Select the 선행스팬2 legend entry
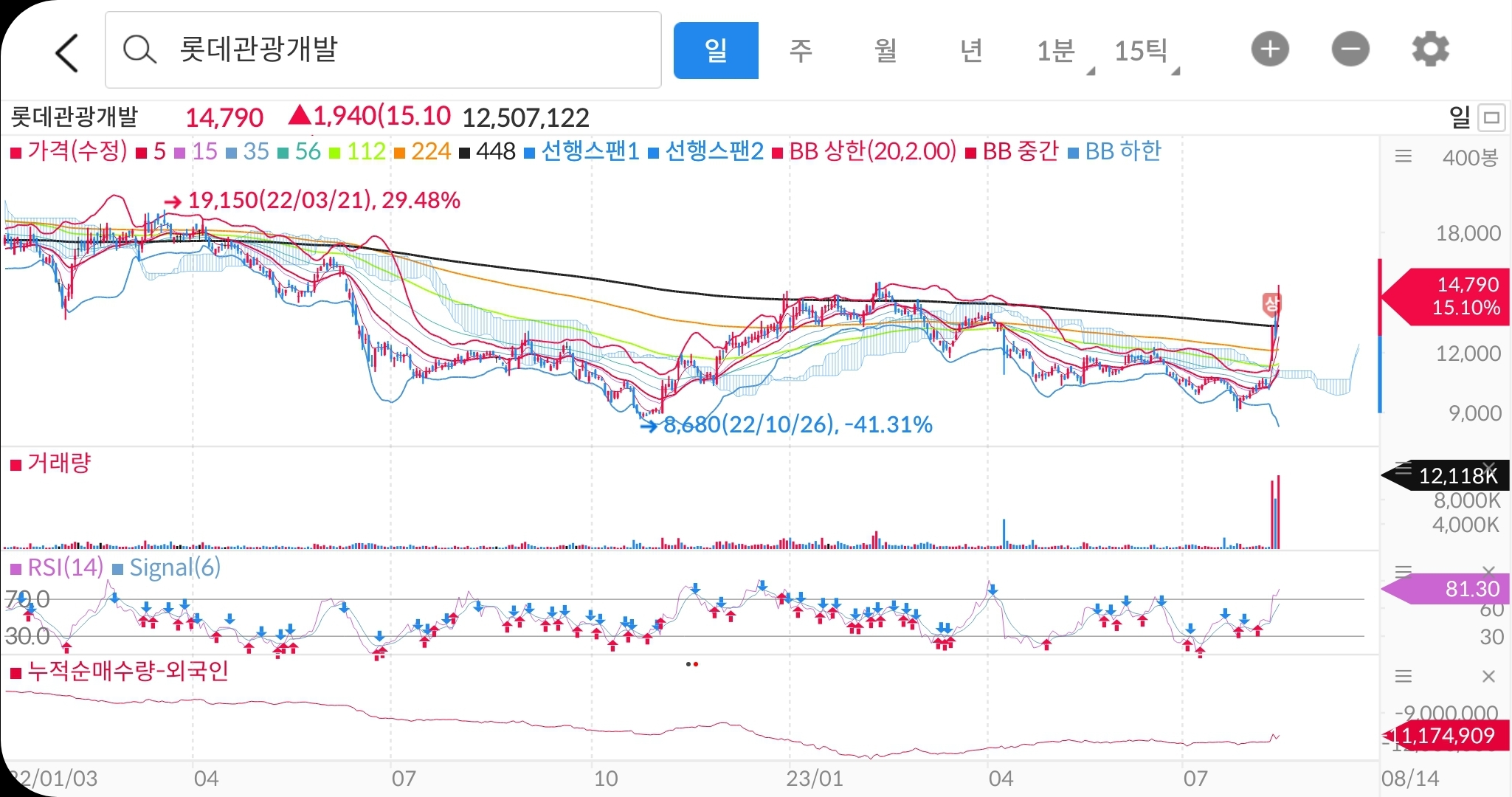 [706, 151]
